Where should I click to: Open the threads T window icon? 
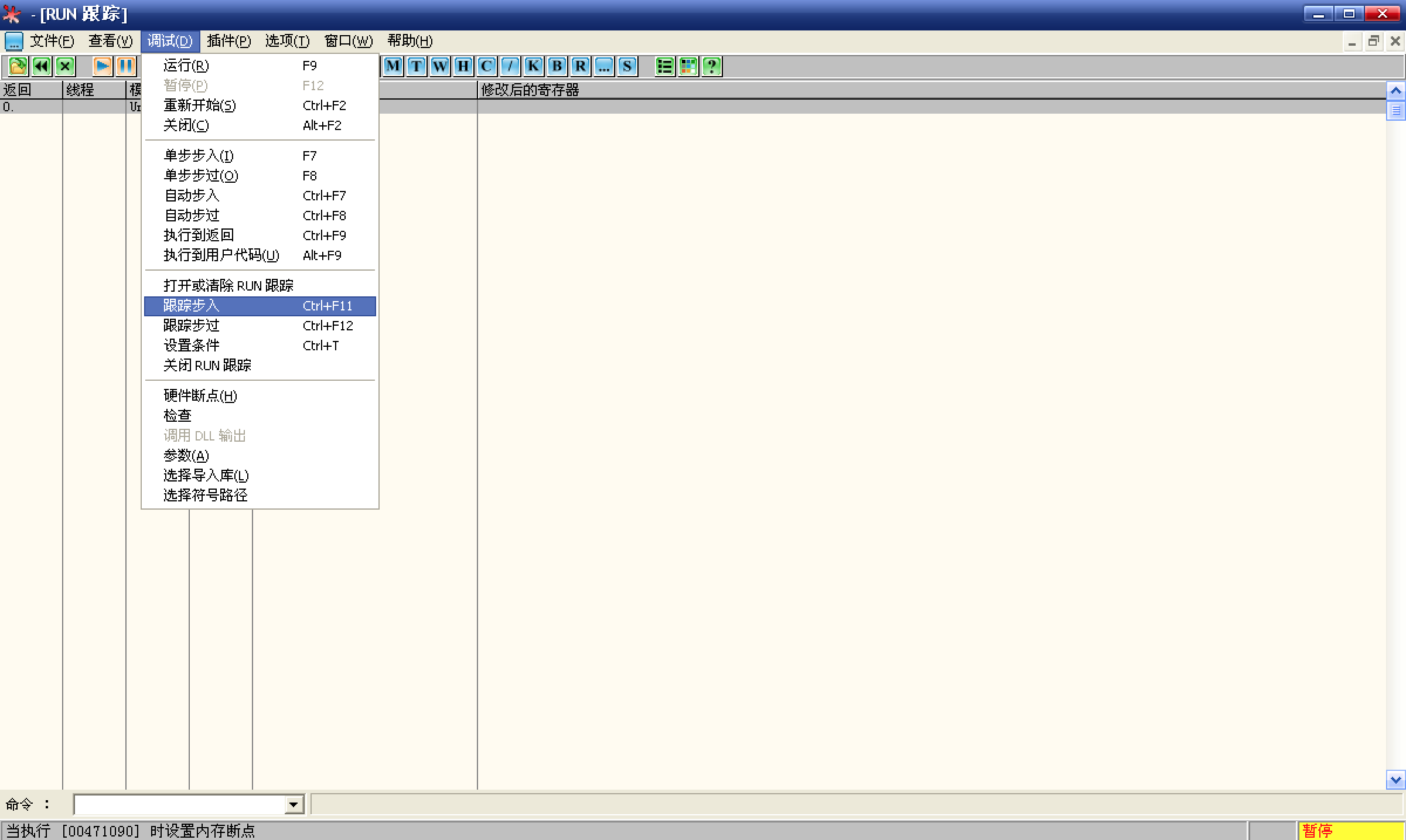[417, 66]
